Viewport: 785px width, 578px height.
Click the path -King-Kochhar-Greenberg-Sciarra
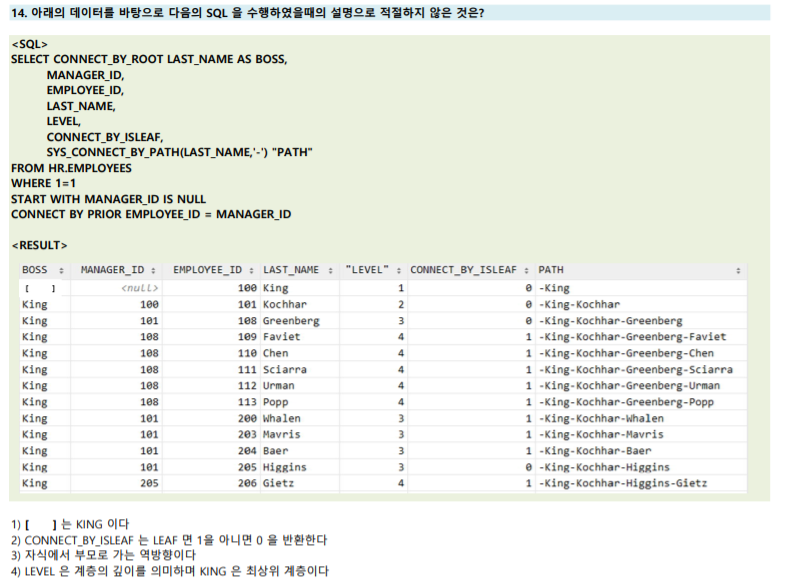coord(635,370)
